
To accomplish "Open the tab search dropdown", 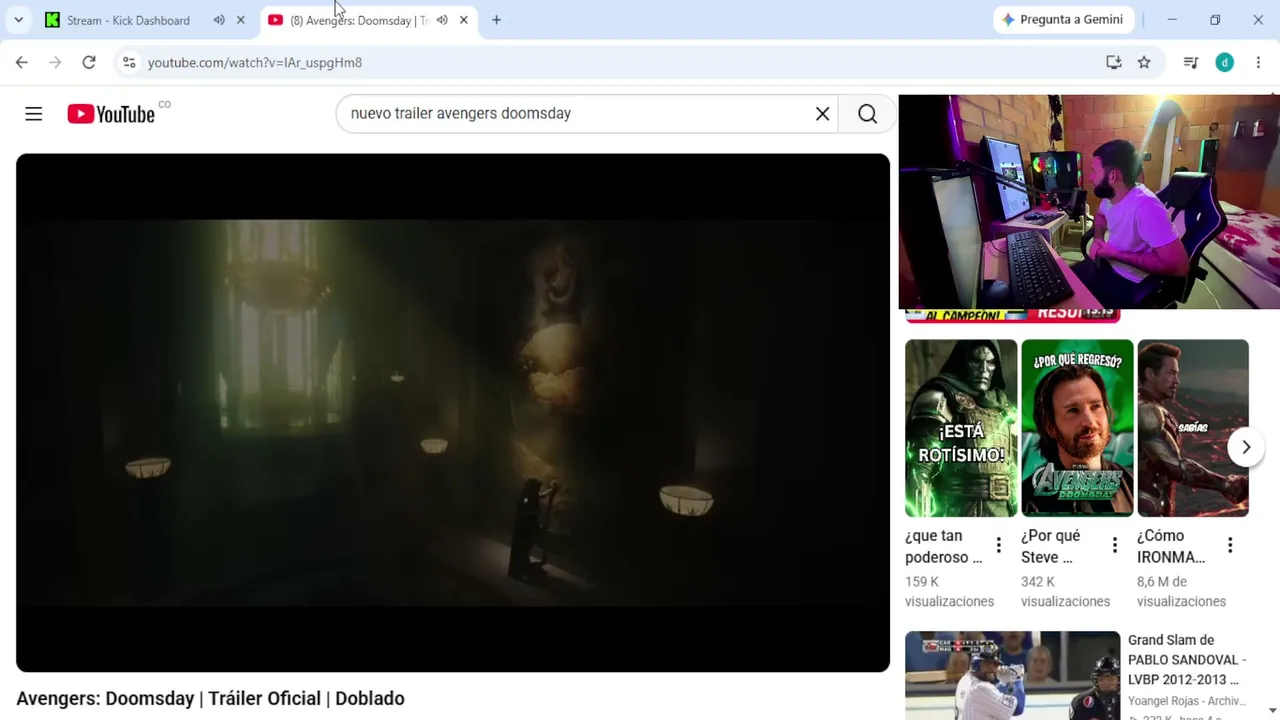I will click(18, 20).
